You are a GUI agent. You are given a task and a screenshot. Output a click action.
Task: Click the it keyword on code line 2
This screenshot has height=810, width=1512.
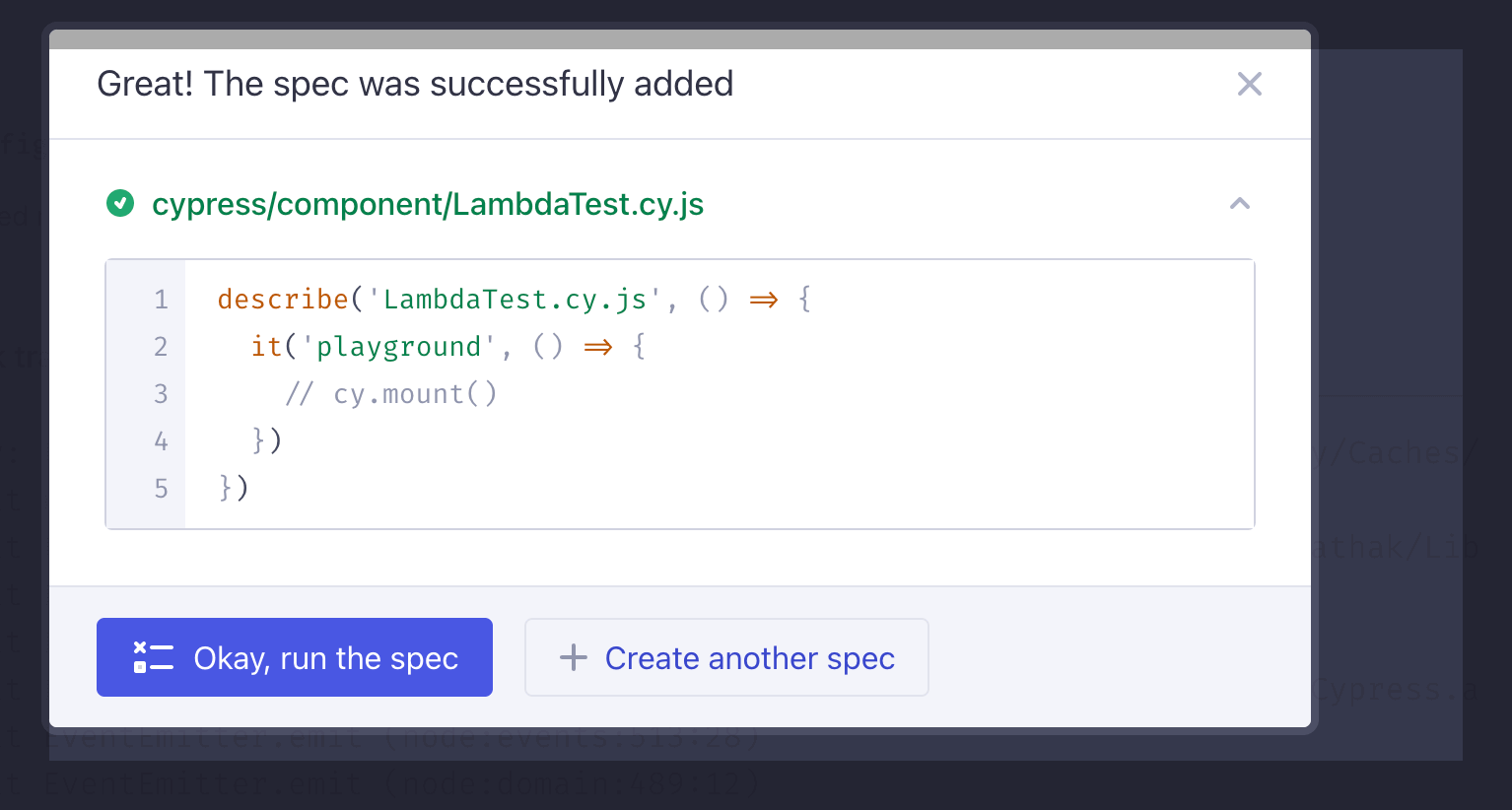click(266, 346)
